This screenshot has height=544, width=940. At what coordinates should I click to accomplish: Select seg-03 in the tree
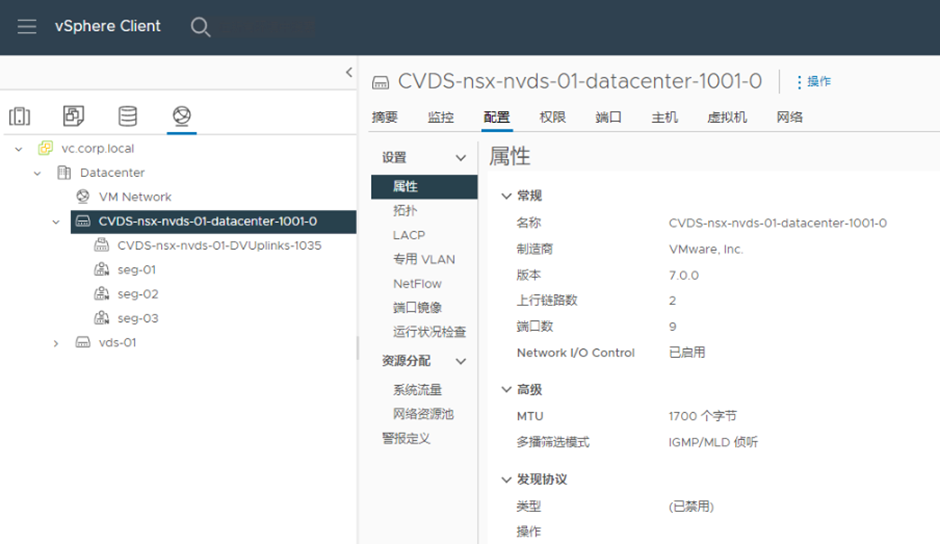[138, 318]
